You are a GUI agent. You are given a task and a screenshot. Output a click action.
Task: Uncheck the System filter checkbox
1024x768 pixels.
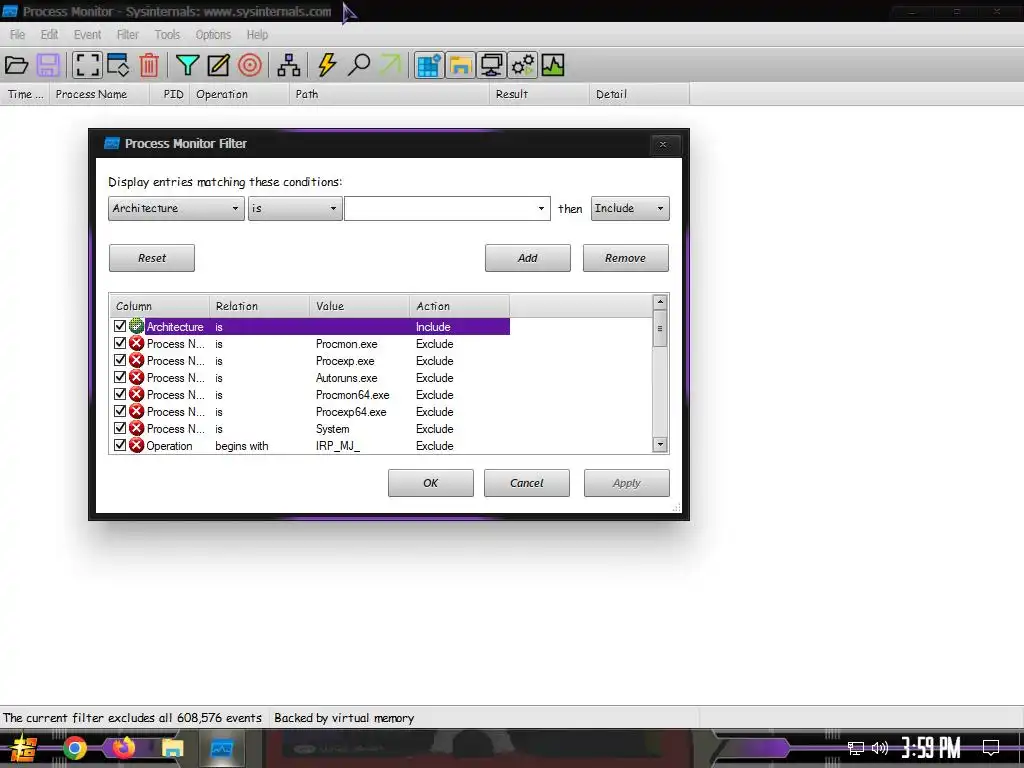coord(120,428)
